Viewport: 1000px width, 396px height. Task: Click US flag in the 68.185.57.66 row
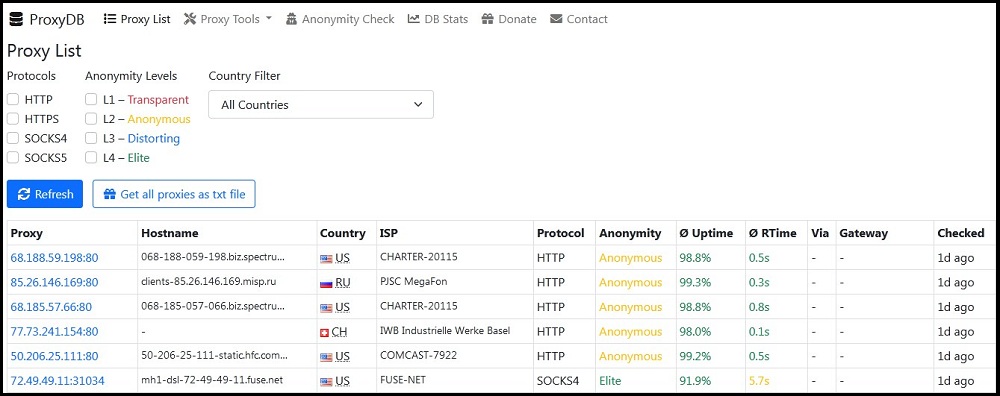[x=327, y=307]
